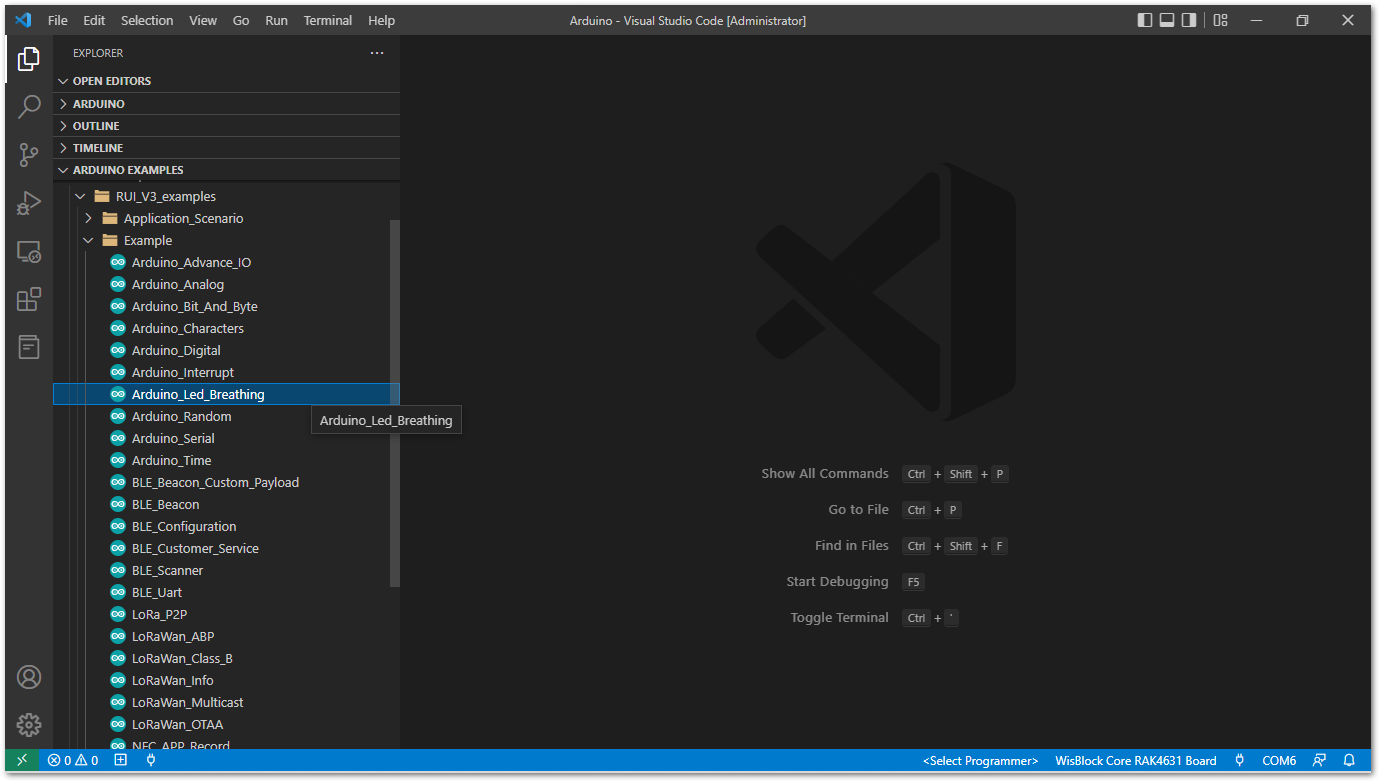Open the LoRaWan_OTAA example
Screen dimensions: 1380x782
click(226, 725)
